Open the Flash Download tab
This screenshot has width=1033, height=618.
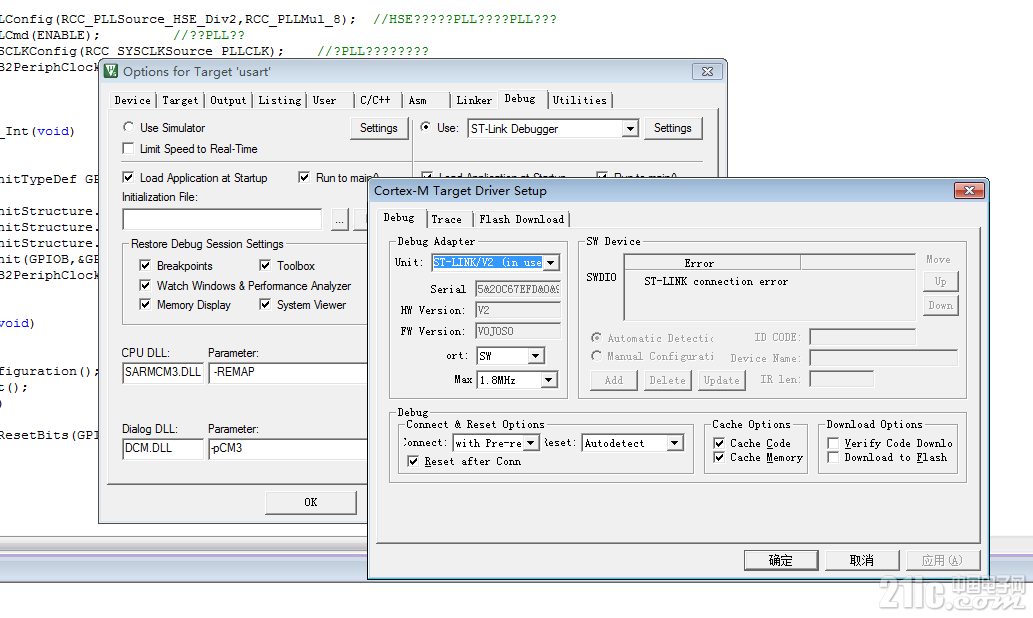(522, 219)
